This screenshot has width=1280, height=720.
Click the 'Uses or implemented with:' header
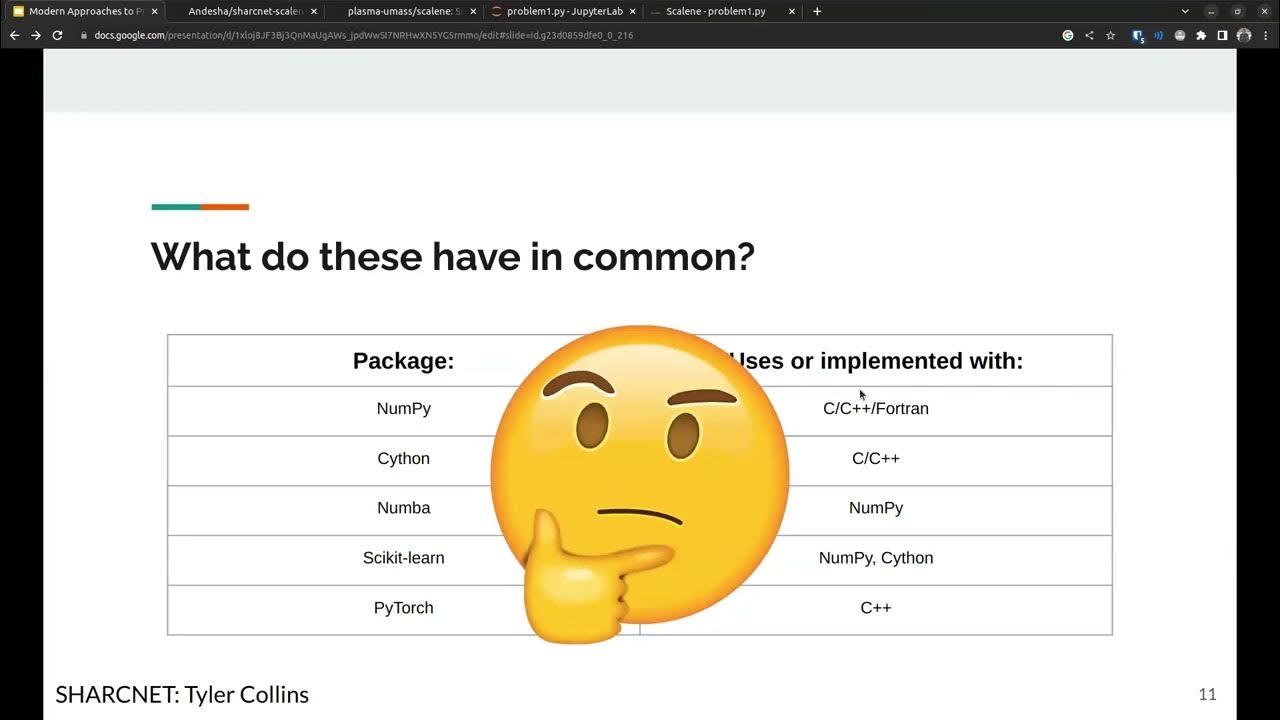pos(876,361)
